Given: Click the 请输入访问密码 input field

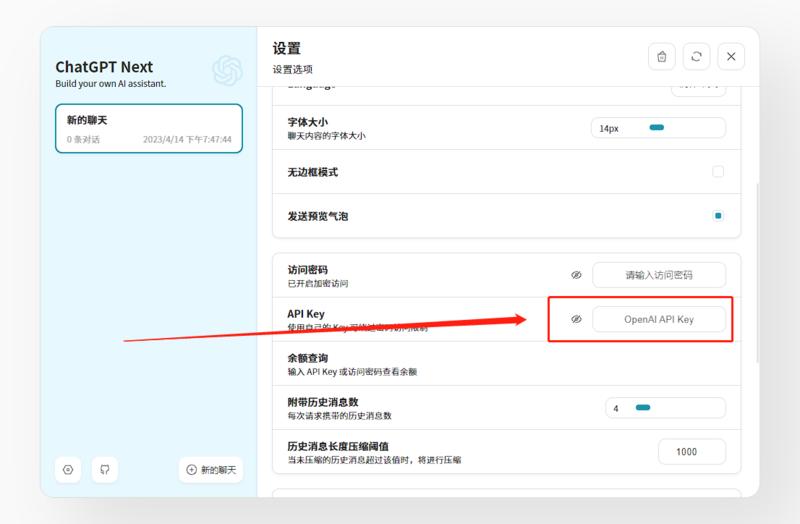Looking at the screenshot, I should click(x=659, y=275).
